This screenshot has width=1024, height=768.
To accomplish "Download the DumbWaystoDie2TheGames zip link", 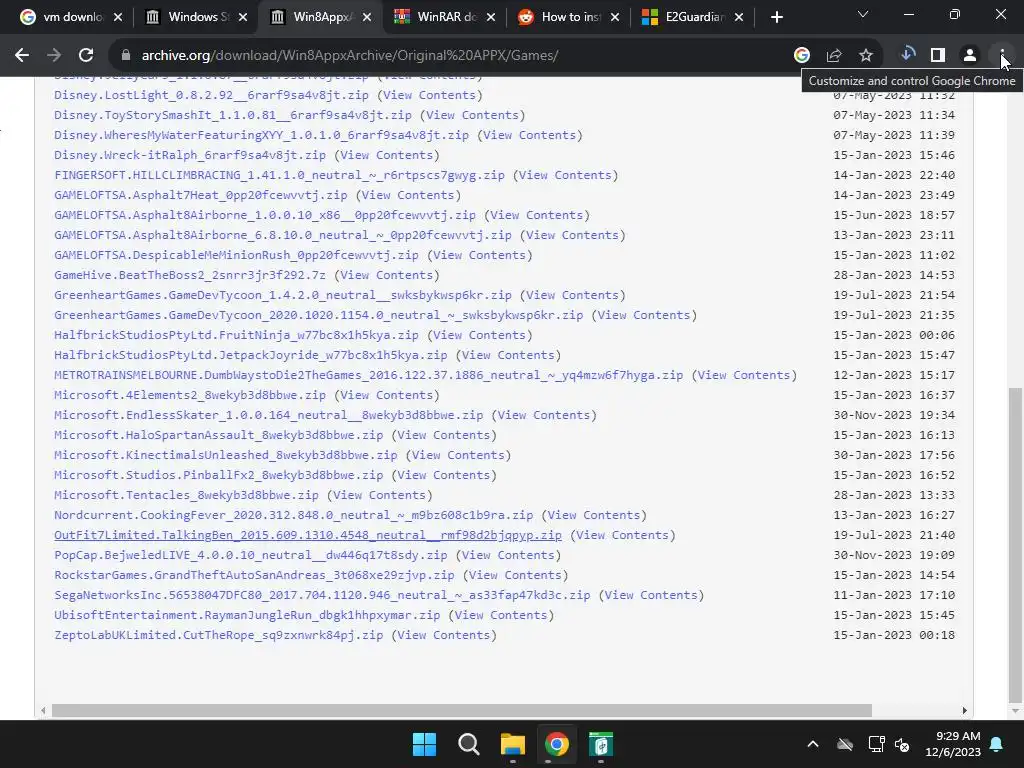I will point(368,376).
